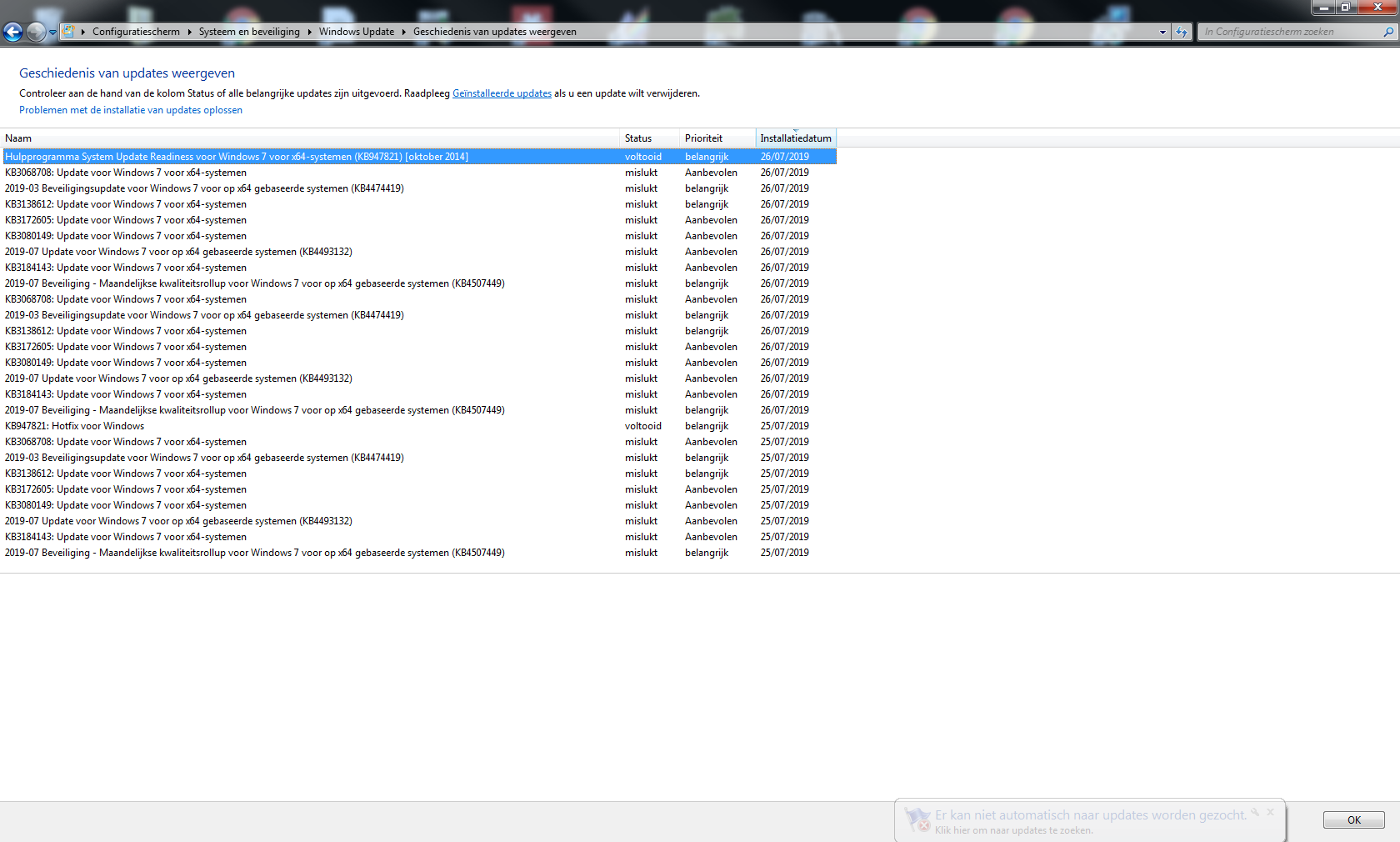Click 'belangrijk' priority of KB4507449 dated 25/07/2019
This screenshot has width=1400, height=842.
[x=707, y=553]
